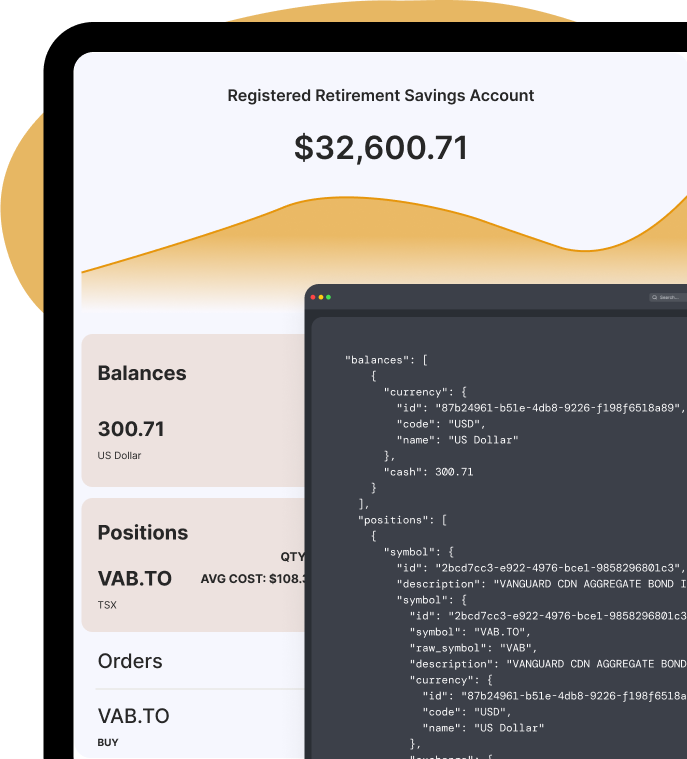Click the "cash": 300.71 code line

(x=428, y=472)
